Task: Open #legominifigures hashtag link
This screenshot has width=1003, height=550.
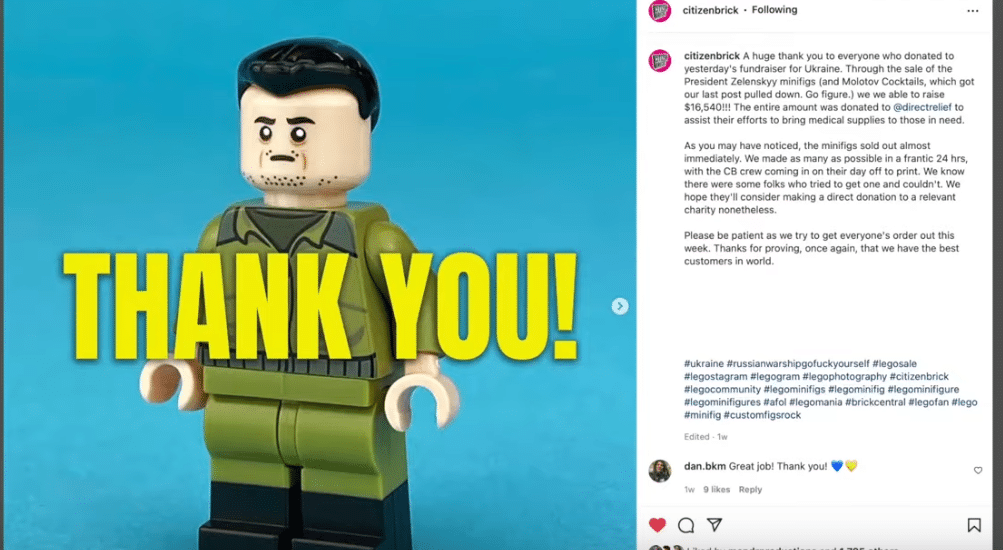Action: pos(722,402)
